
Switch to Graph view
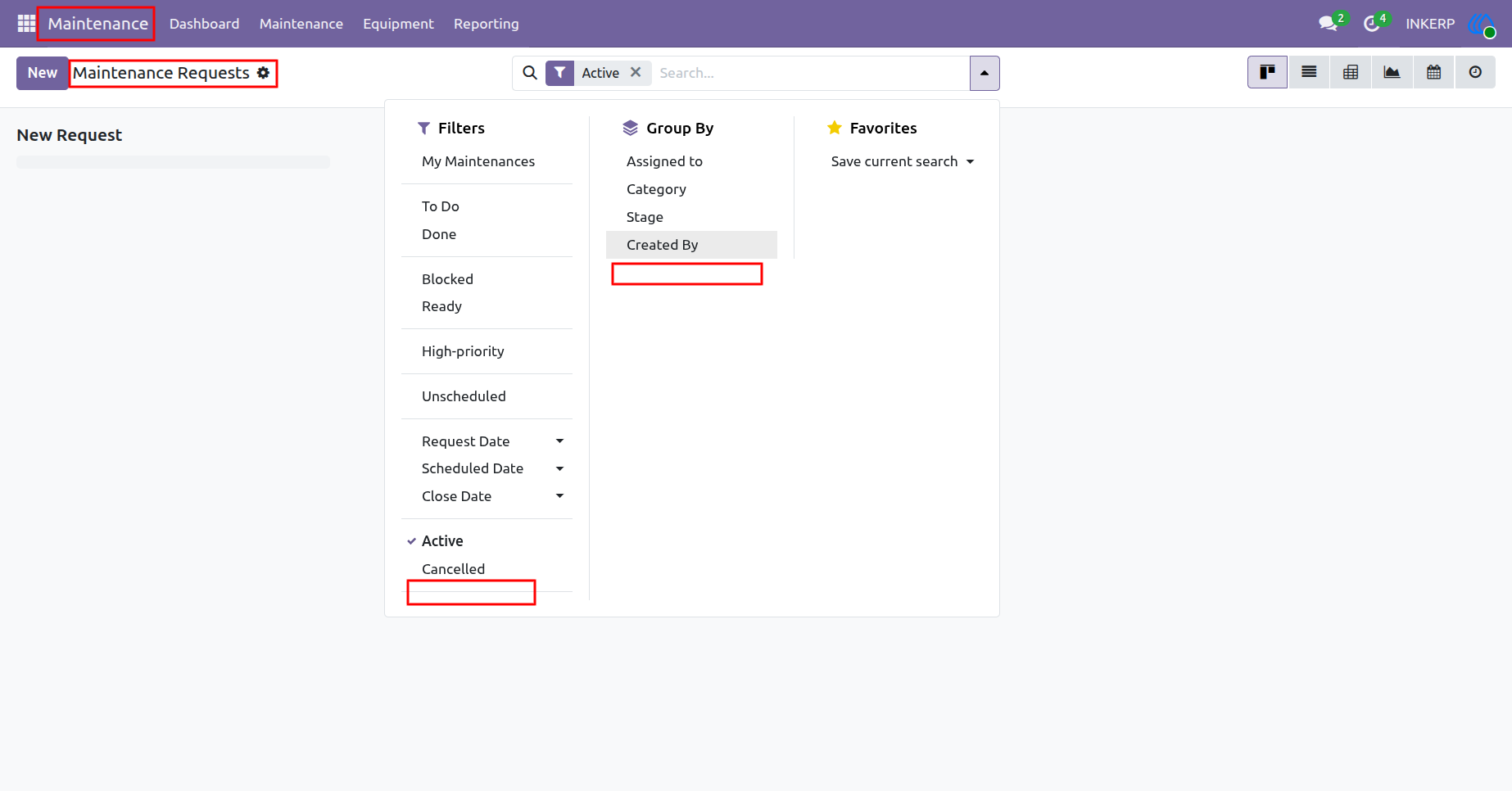click(x=1392, y=72)
